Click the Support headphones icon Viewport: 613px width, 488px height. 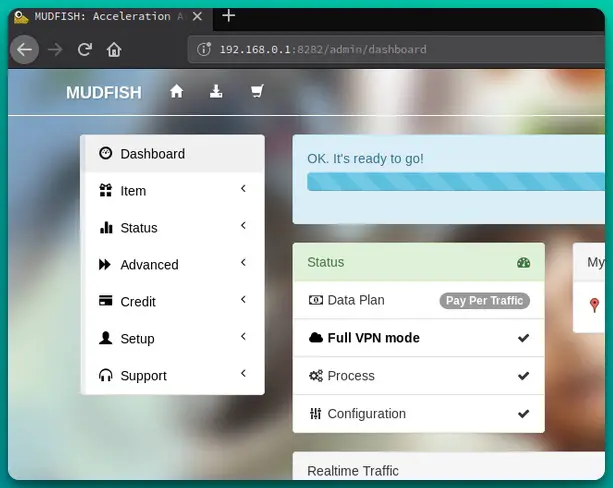tap(106, 375)
